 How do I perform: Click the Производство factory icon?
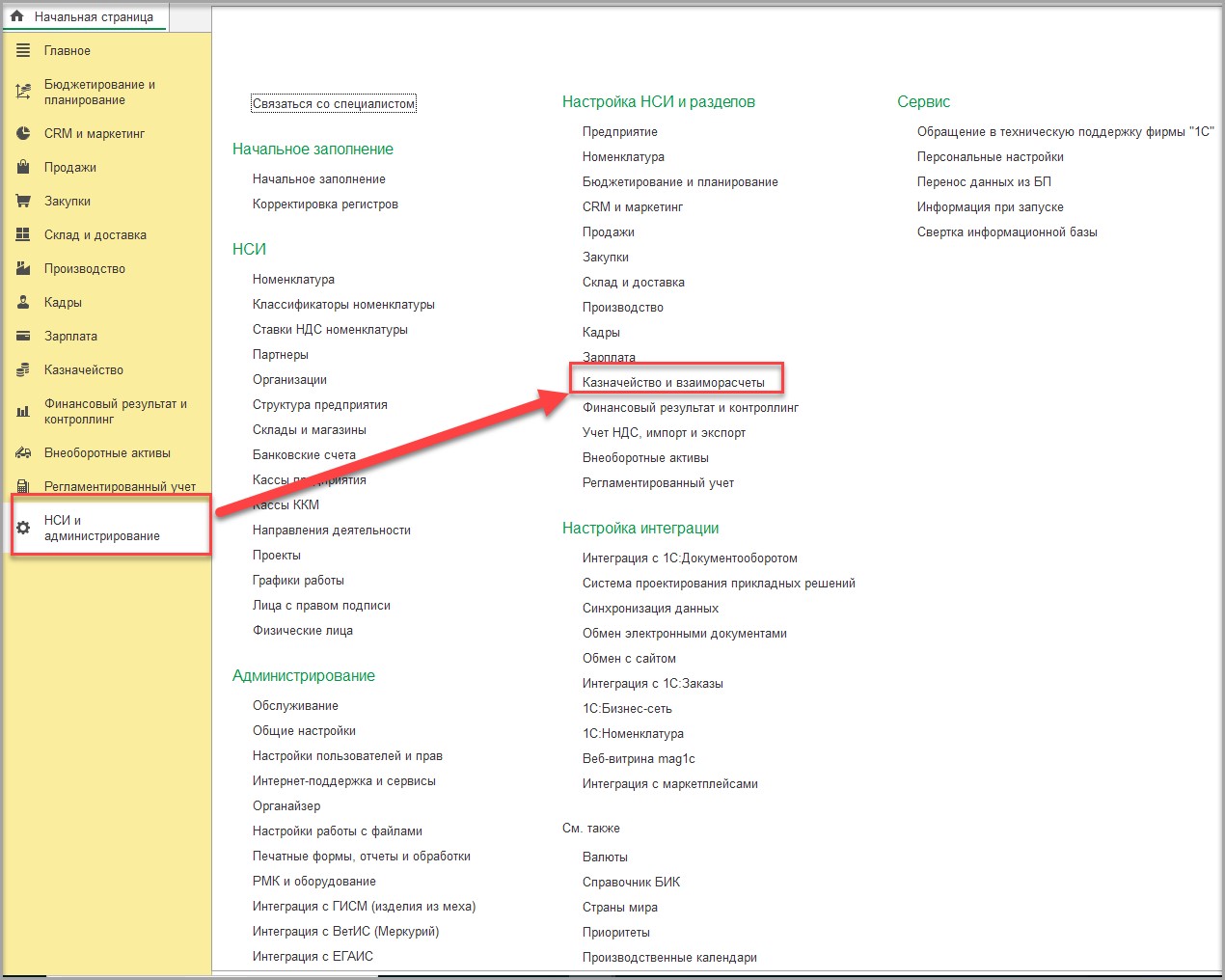(23, 268)
